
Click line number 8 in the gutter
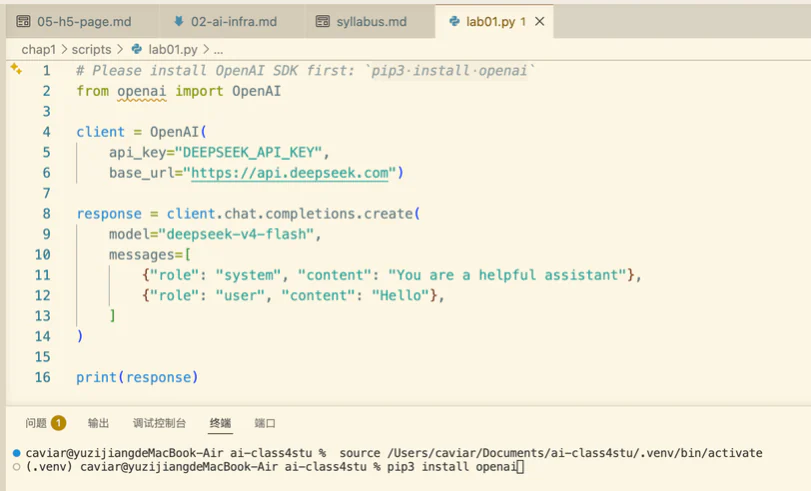[x=47, y=214]
